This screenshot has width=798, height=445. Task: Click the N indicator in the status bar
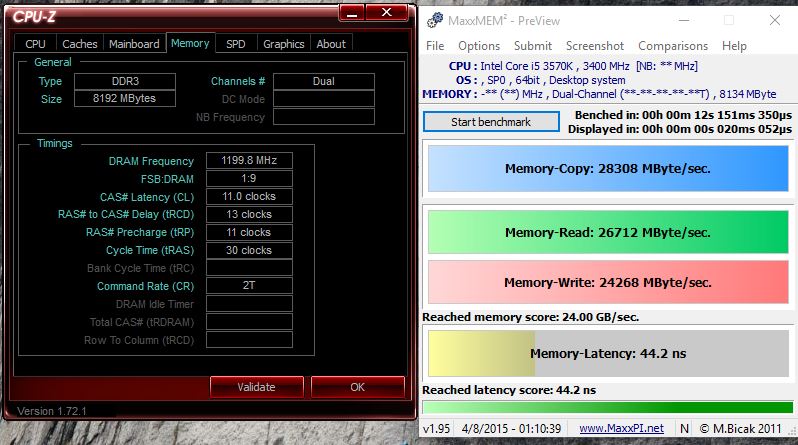point(685,429)
